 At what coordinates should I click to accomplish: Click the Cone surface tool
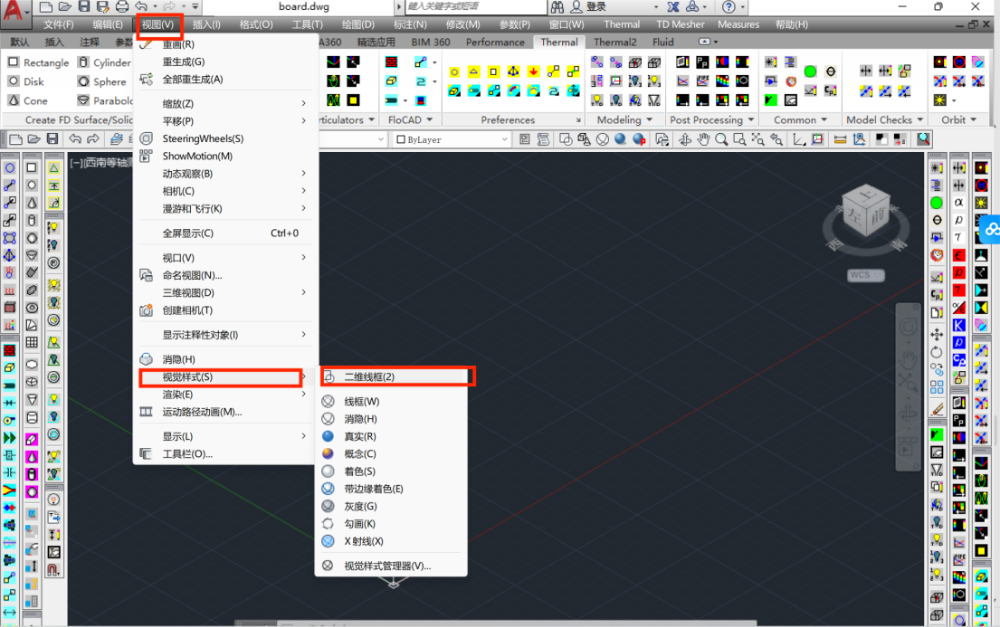pos(27,101)
